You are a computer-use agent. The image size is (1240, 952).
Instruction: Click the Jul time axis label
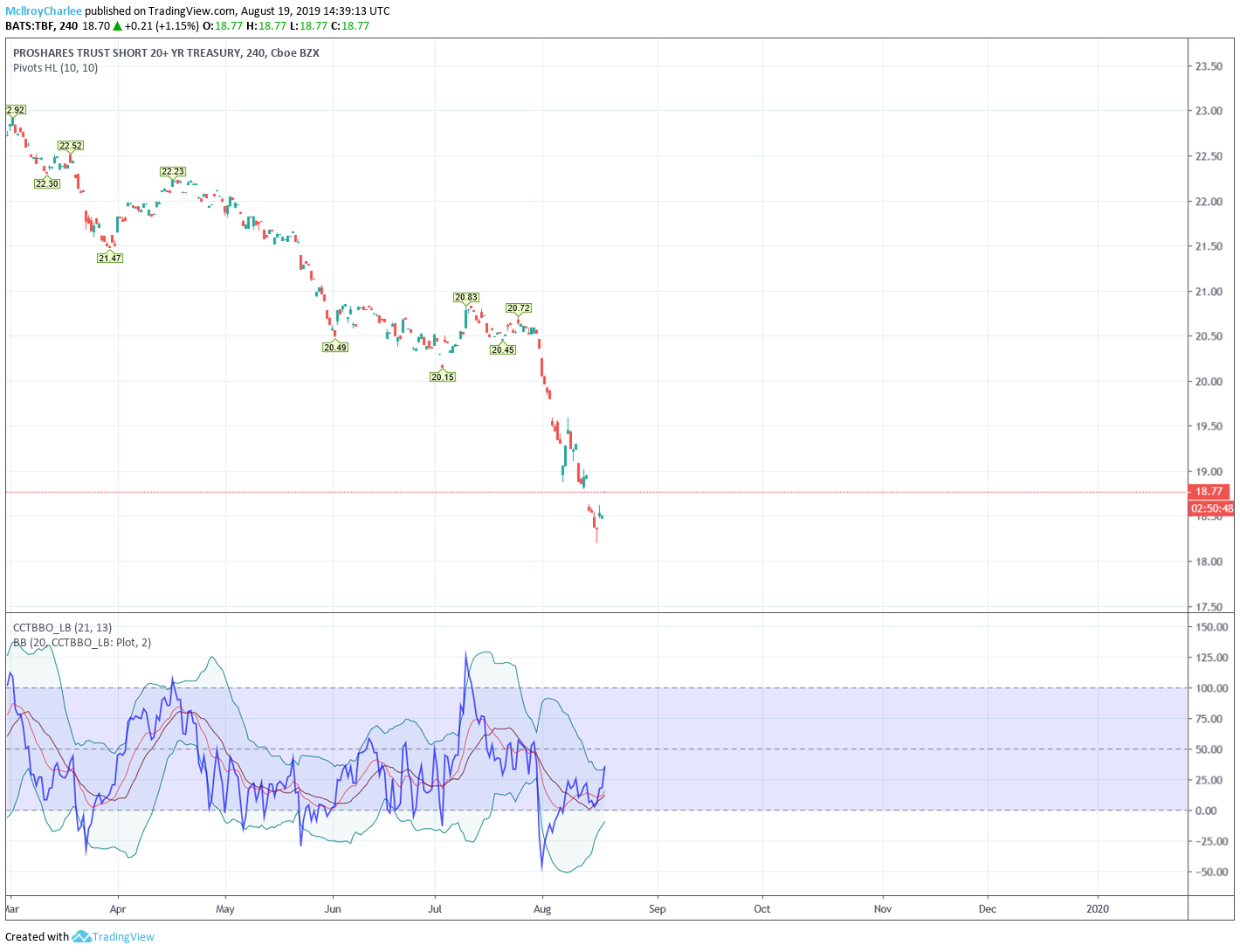435,908
